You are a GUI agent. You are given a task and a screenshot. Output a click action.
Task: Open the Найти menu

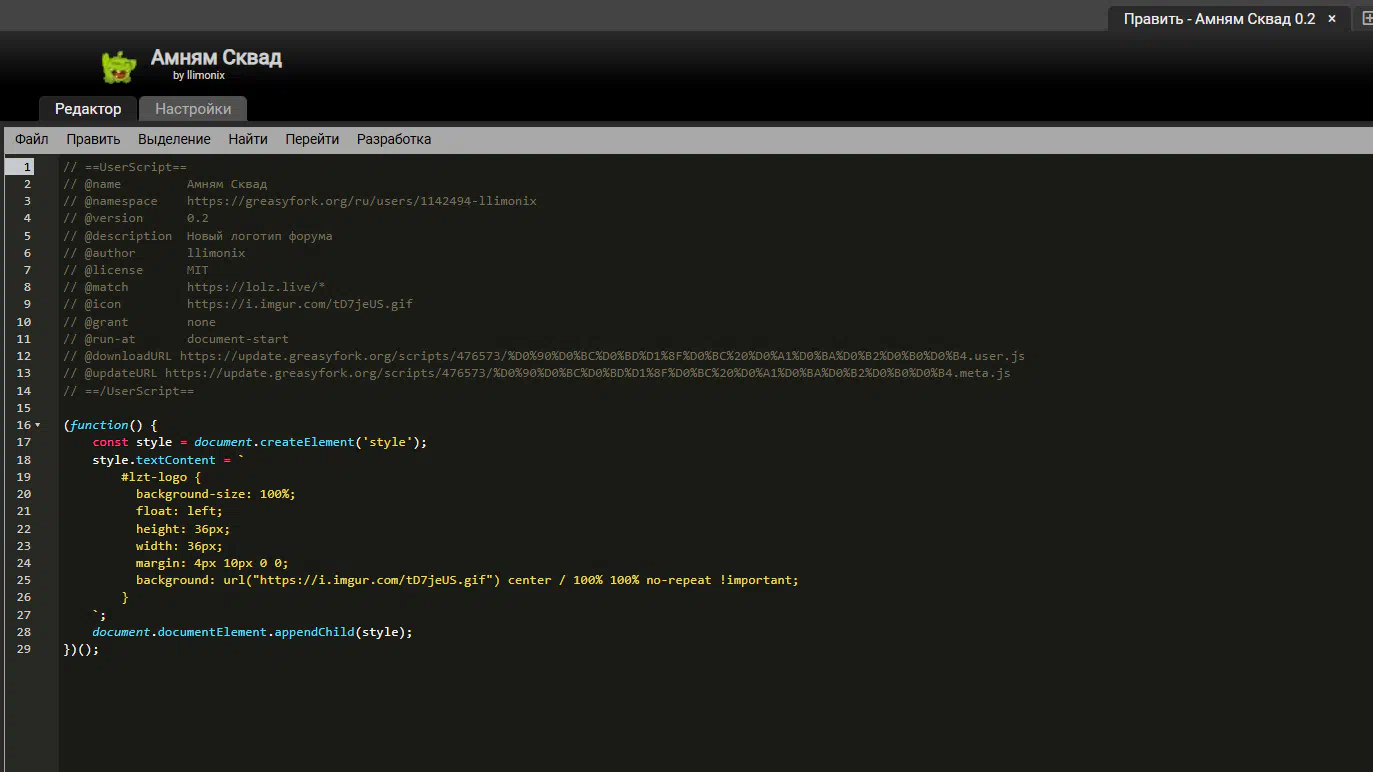click(x=248, y=139)
